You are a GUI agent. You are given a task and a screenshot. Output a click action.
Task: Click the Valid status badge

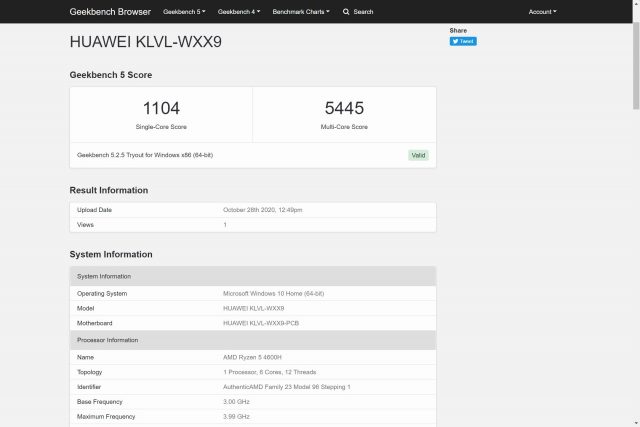[x=418, y=155]
